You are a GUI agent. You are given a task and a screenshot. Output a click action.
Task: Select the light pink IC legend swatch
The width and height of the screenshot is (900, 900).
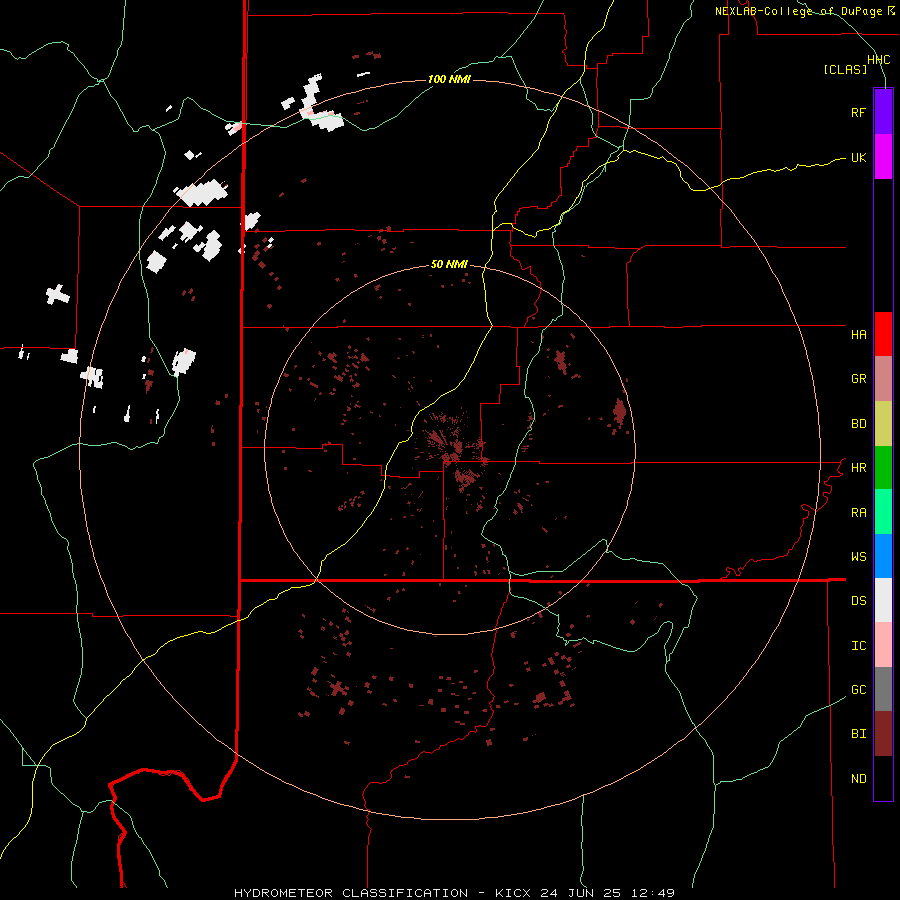tap(883, 645)
